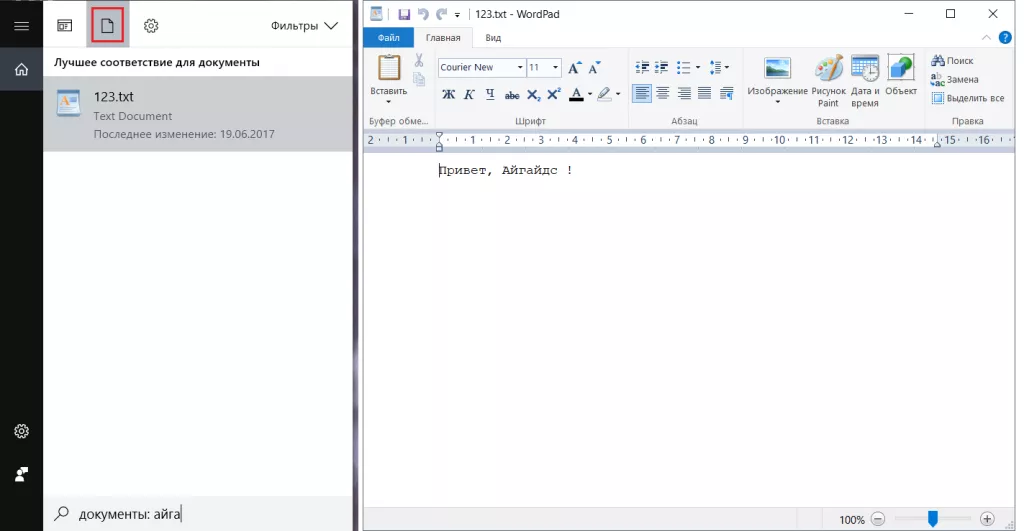1024x531 pixels.
Task: Open the search panel hamburger menu
Action: tap(22, 26)
